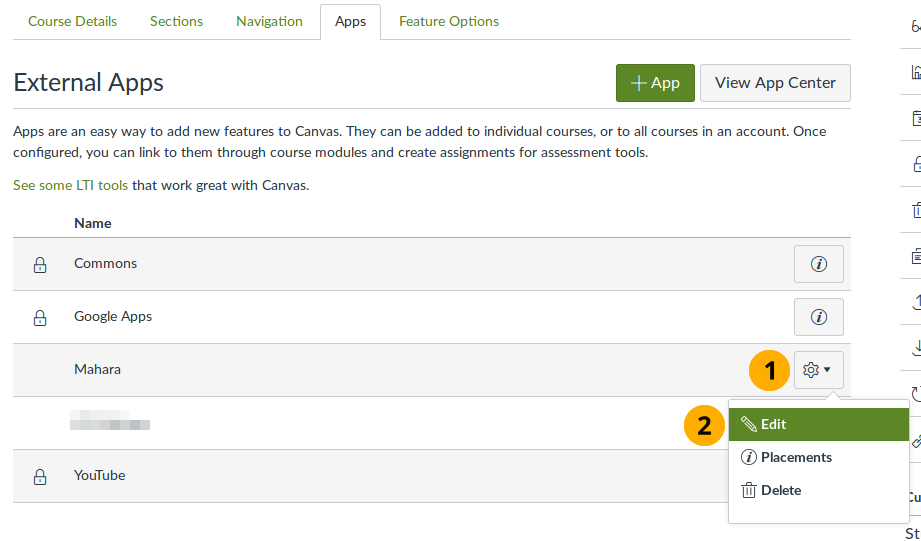Click the lock icon beside Commons
921x541 pixels.
tap(40, 265)
